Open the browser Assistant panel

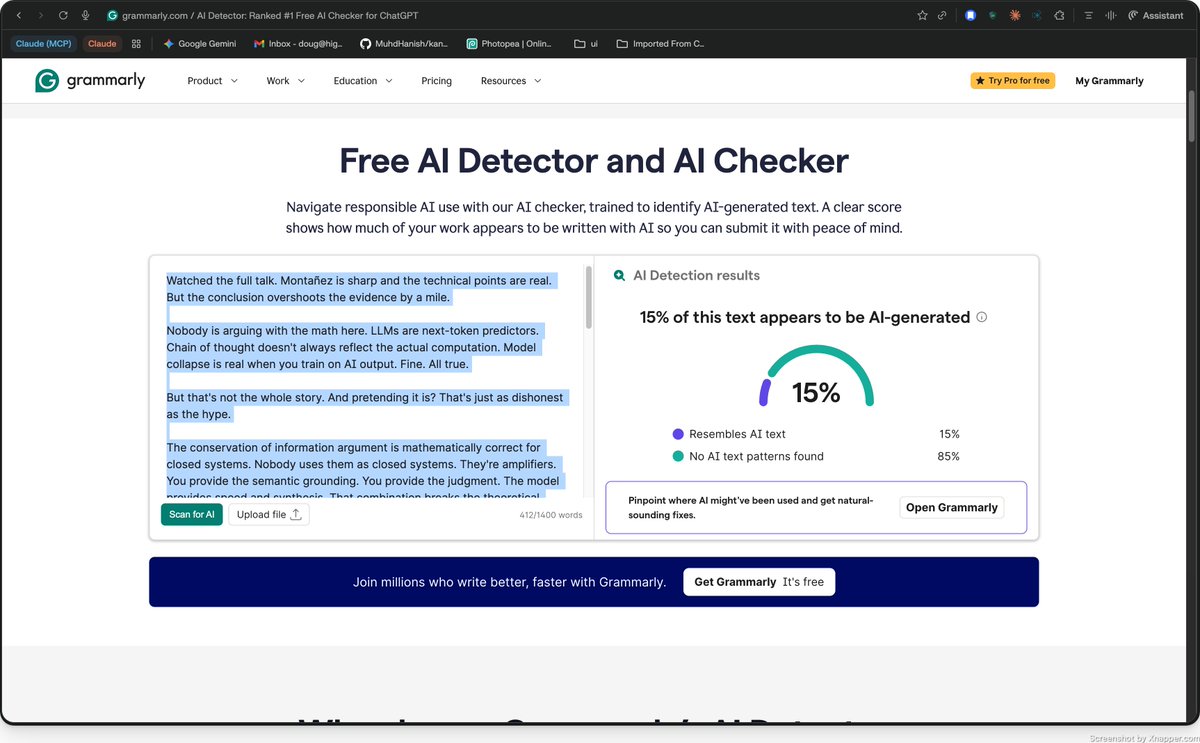[x=1156, y=15]
